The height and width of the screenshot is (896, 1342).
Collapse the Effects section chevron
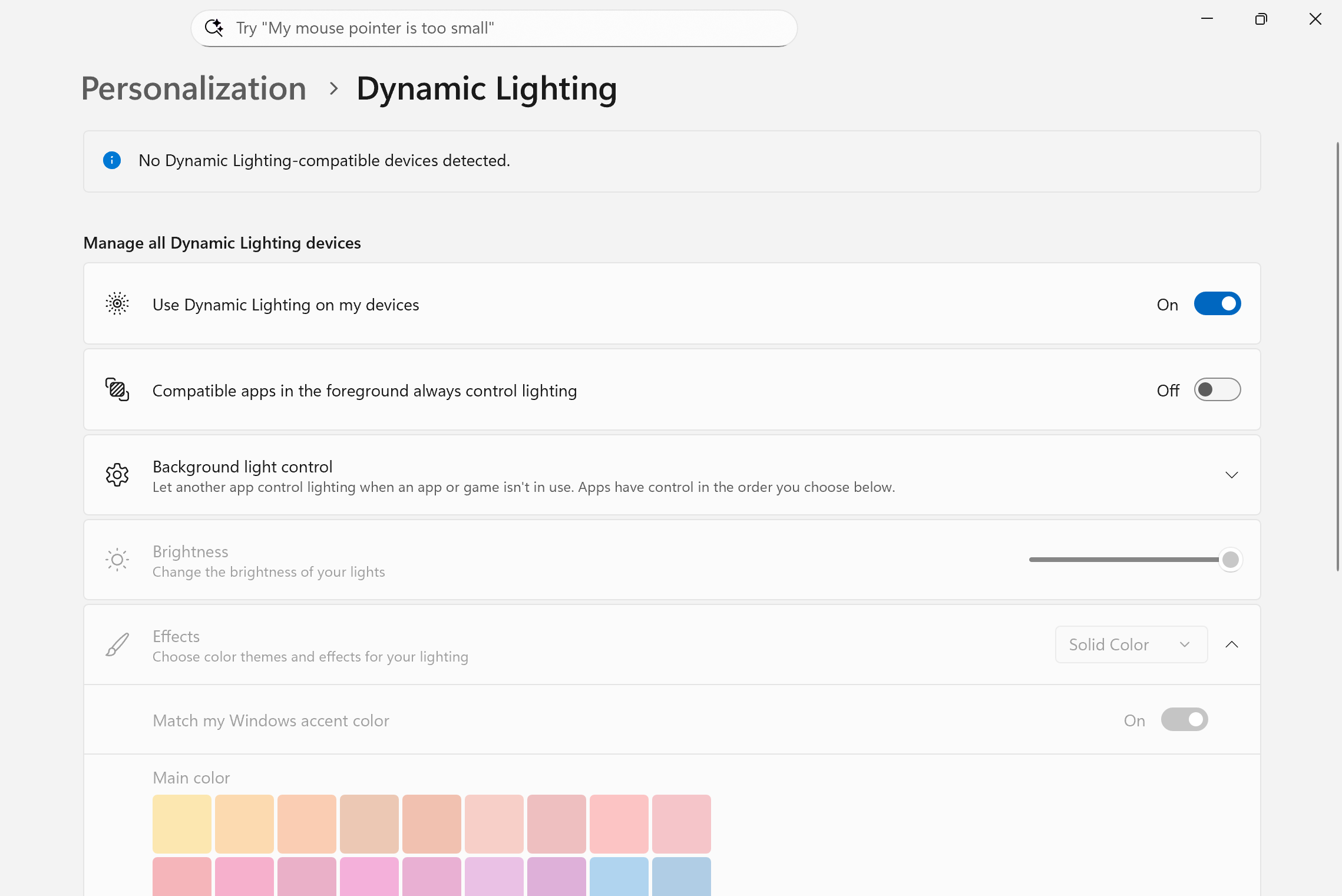(x=1231, y=644)
